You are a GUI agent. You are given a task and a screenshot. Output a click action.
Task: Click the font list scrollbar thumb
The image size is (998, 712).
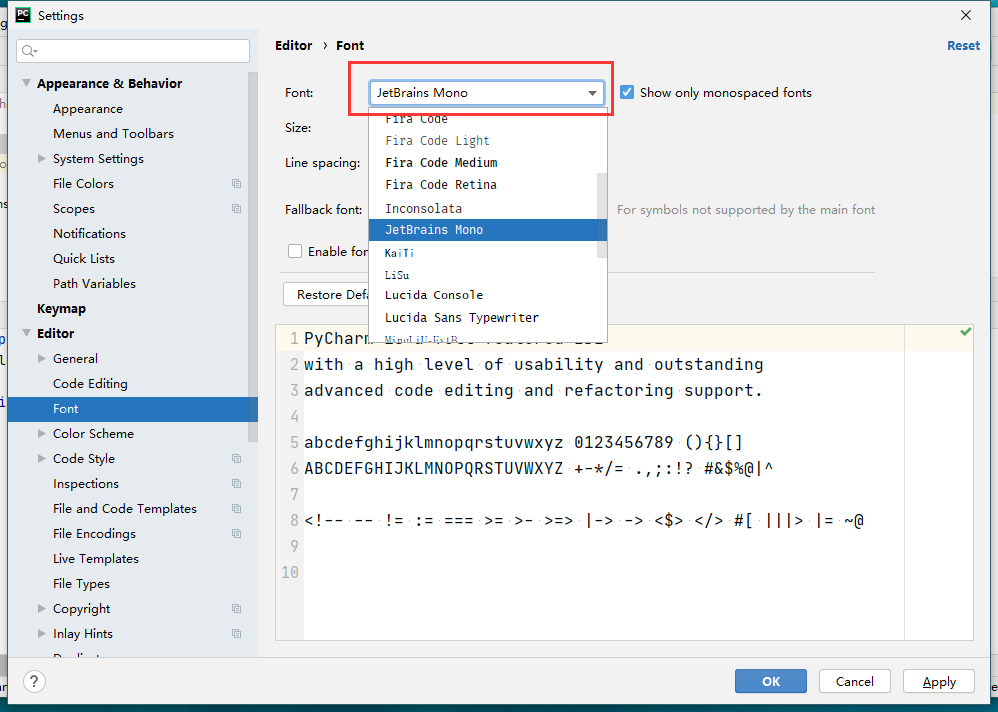pos(601,215)
